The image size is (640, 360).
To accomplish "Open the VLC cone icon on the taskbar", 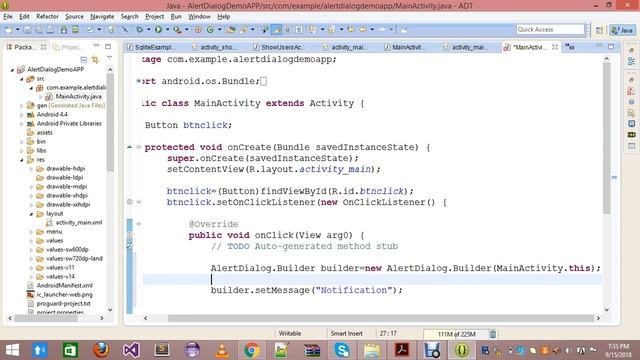I will click(222, 350).
